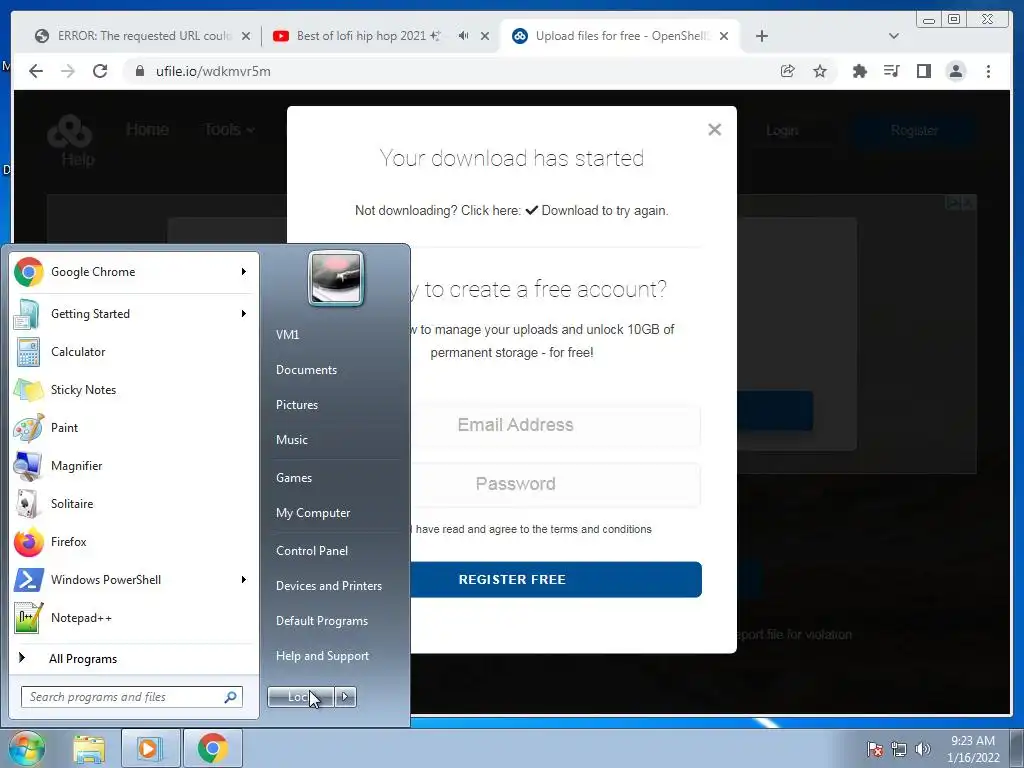Expand Windows PowerShell submenu arrow
Image resolution: width=1024 pixels, height=768 pixels.
point(244,579)
